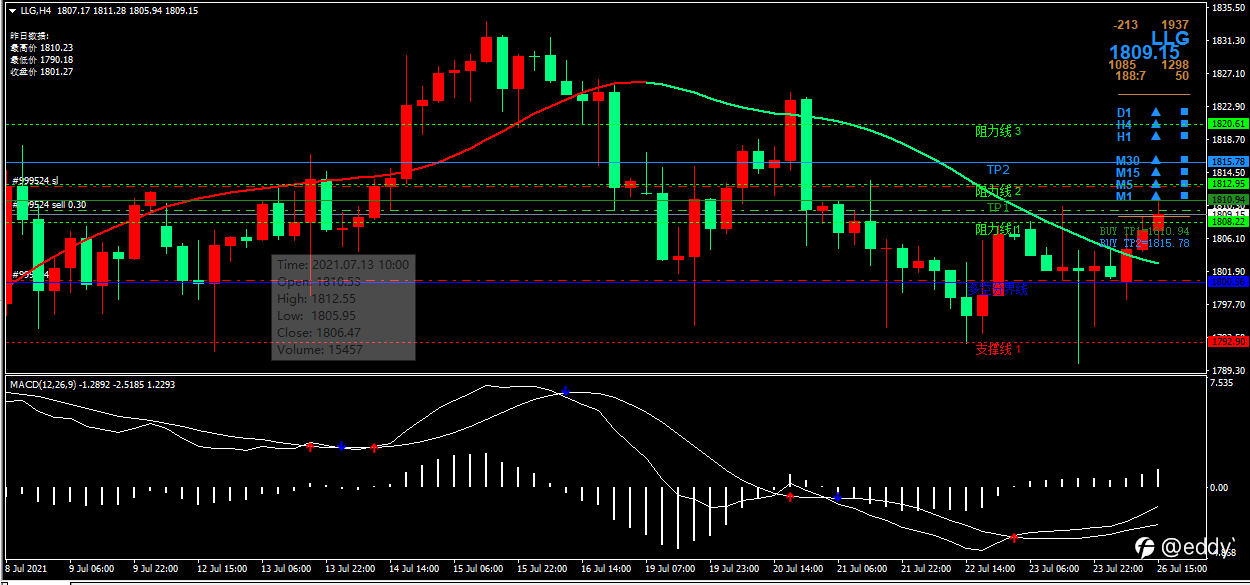Click the LLG,H4 chart title text

click(37, 10)
